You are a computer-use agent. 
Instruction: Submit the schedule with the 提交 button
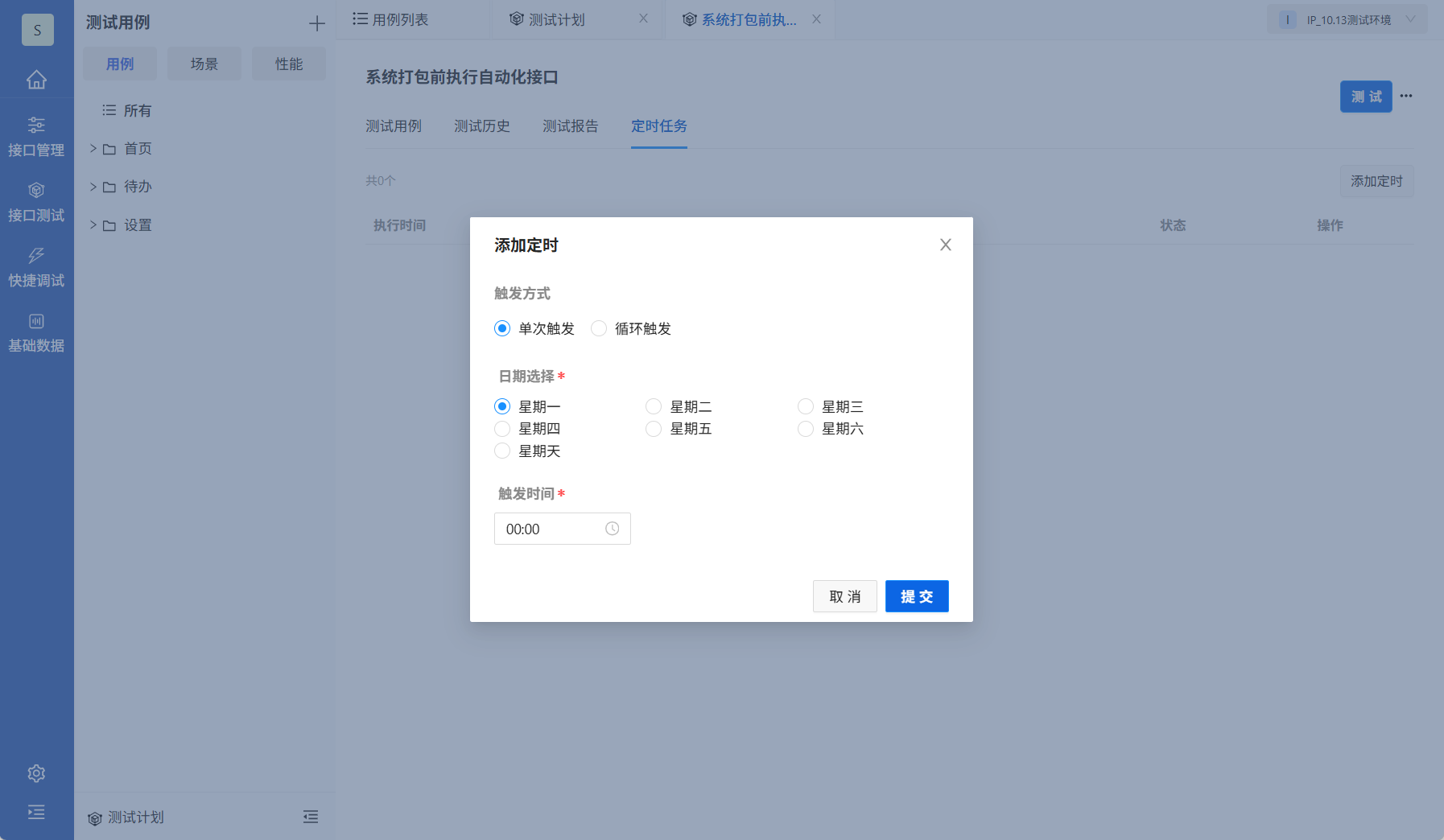[916, 596]
